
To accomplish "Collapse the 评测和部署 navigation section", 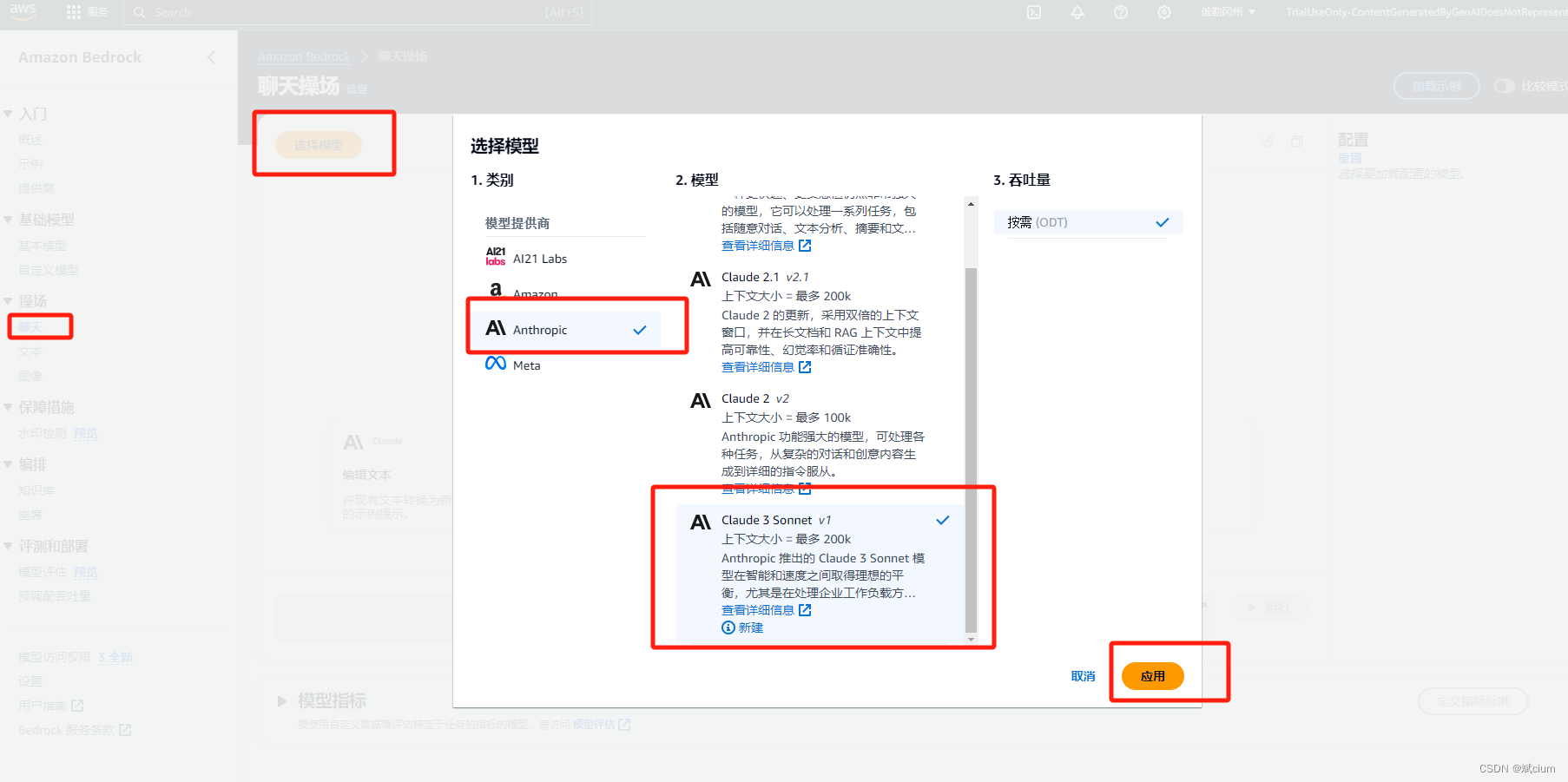I will pyautogui.click(x=8, y=546).
